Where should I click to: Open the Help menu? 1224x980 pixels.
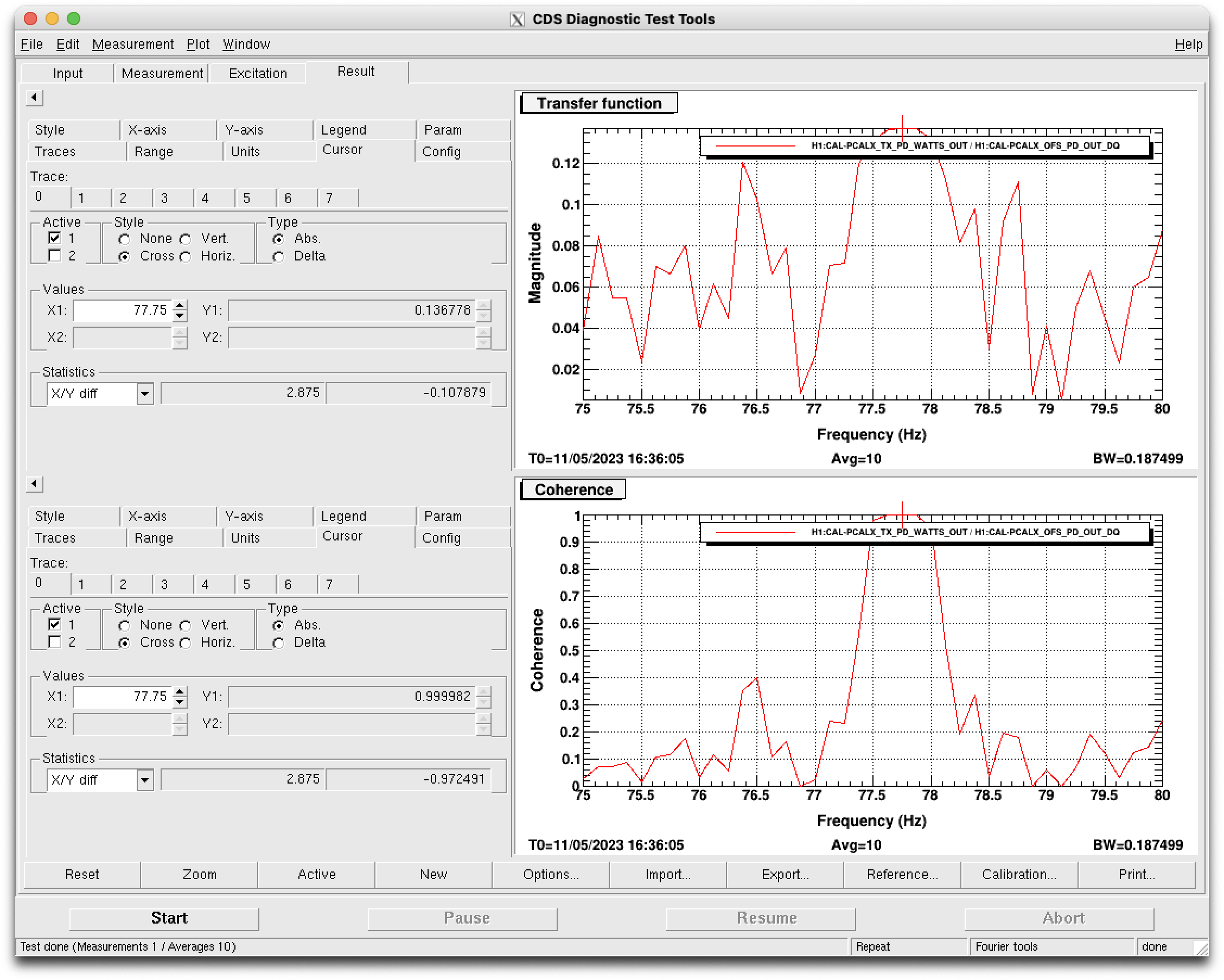[1188, 44]
